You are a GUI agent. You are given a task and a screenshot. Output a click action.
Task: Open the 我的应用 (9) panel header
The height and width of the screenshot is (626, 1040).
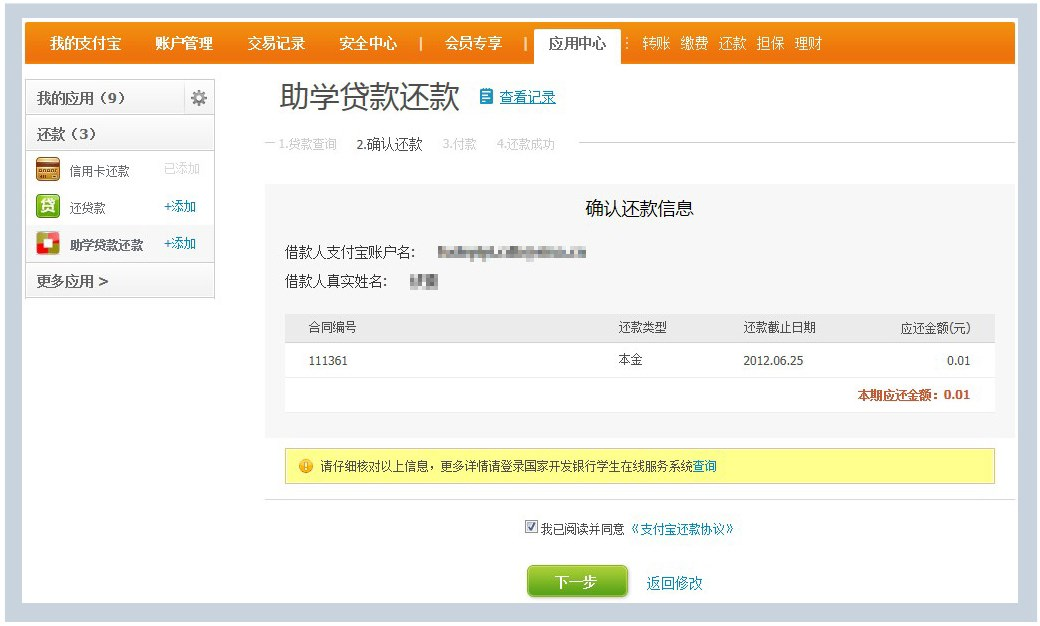(81, 98)
